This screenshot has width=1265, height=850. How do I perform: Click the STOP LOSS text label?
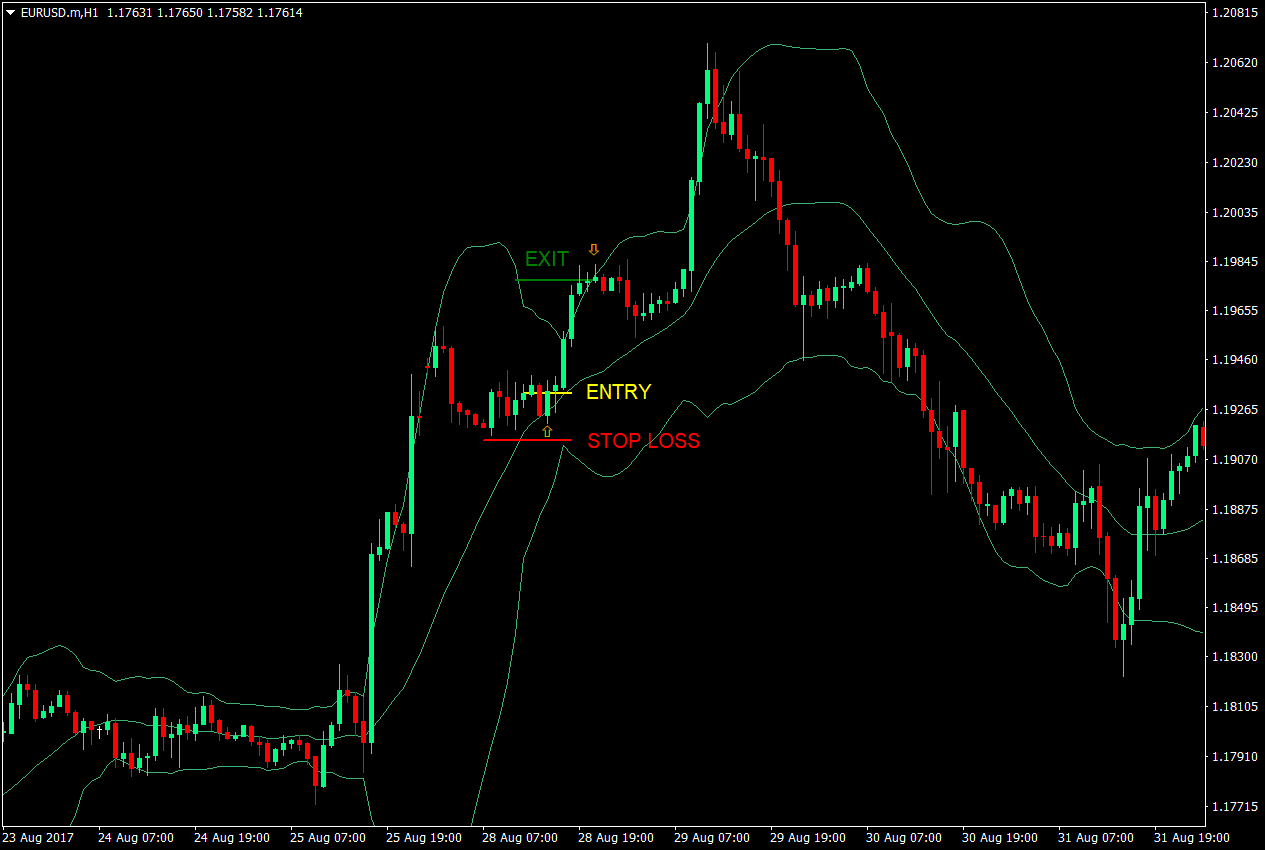[643, 441]
